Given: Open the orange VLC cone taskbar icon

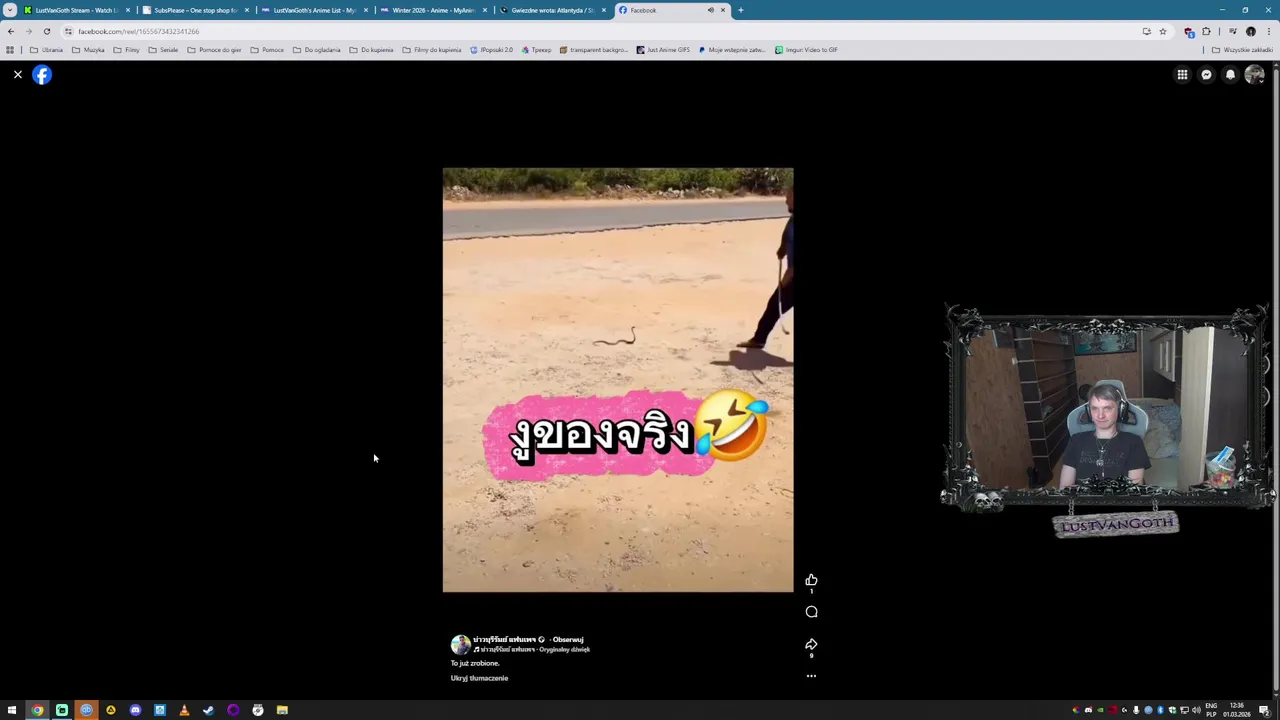Looking at the screenshot, I should click(x=184, y=710).
